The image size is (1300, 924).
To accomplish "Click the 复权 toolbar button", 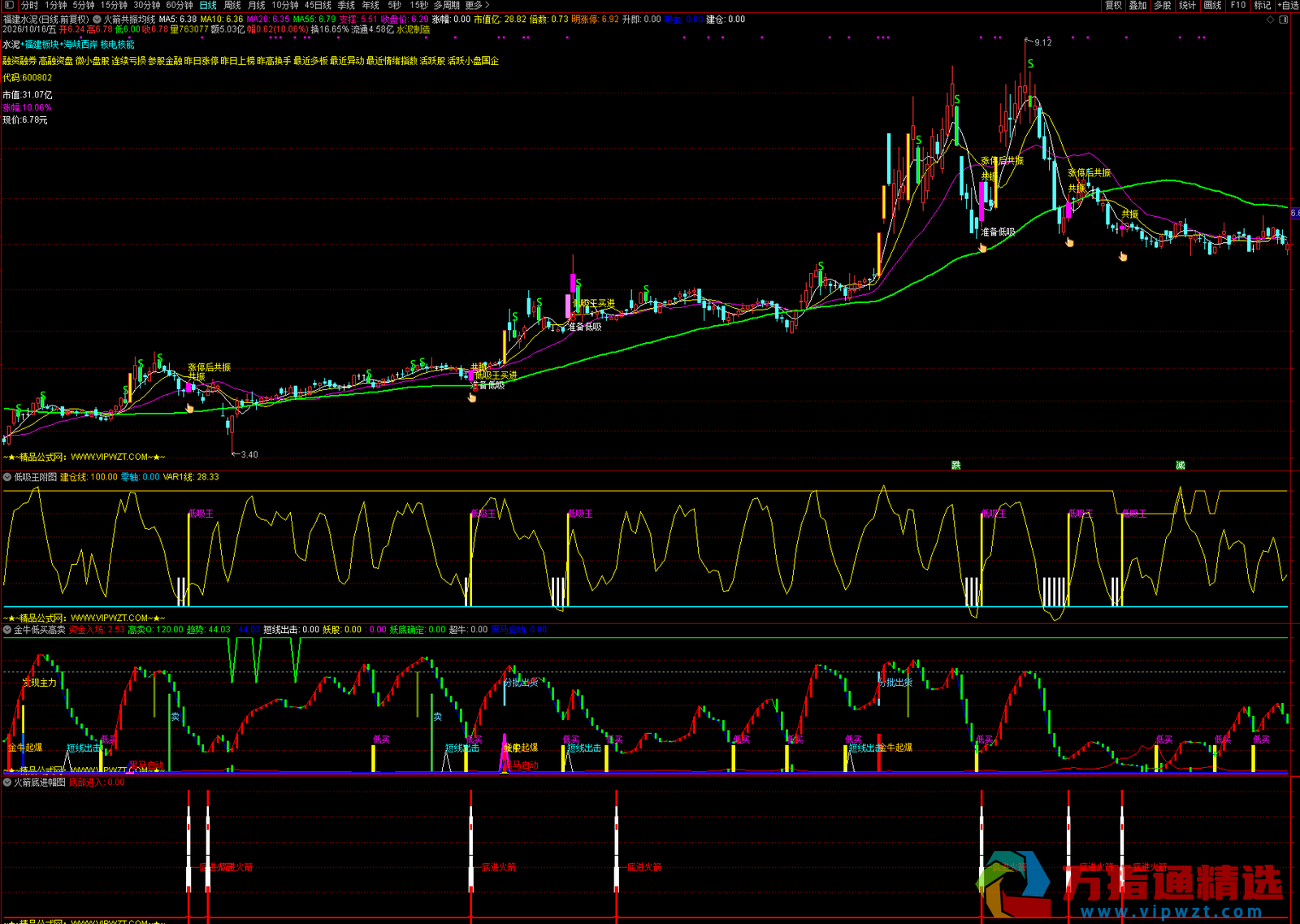I will pyautogui.click(x=1113, y=5).
